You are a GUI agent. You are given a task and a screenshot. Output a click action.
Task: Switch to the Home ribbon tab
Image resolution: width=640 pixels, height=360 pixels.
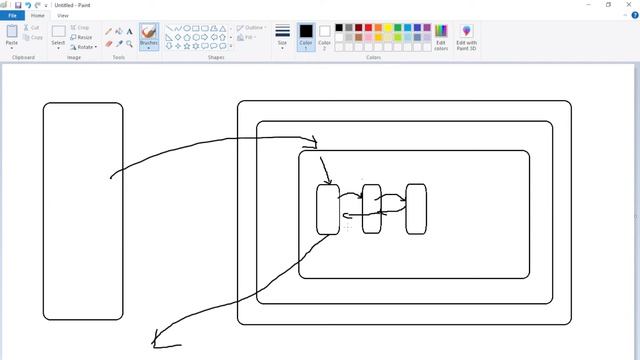coord(38,16)
